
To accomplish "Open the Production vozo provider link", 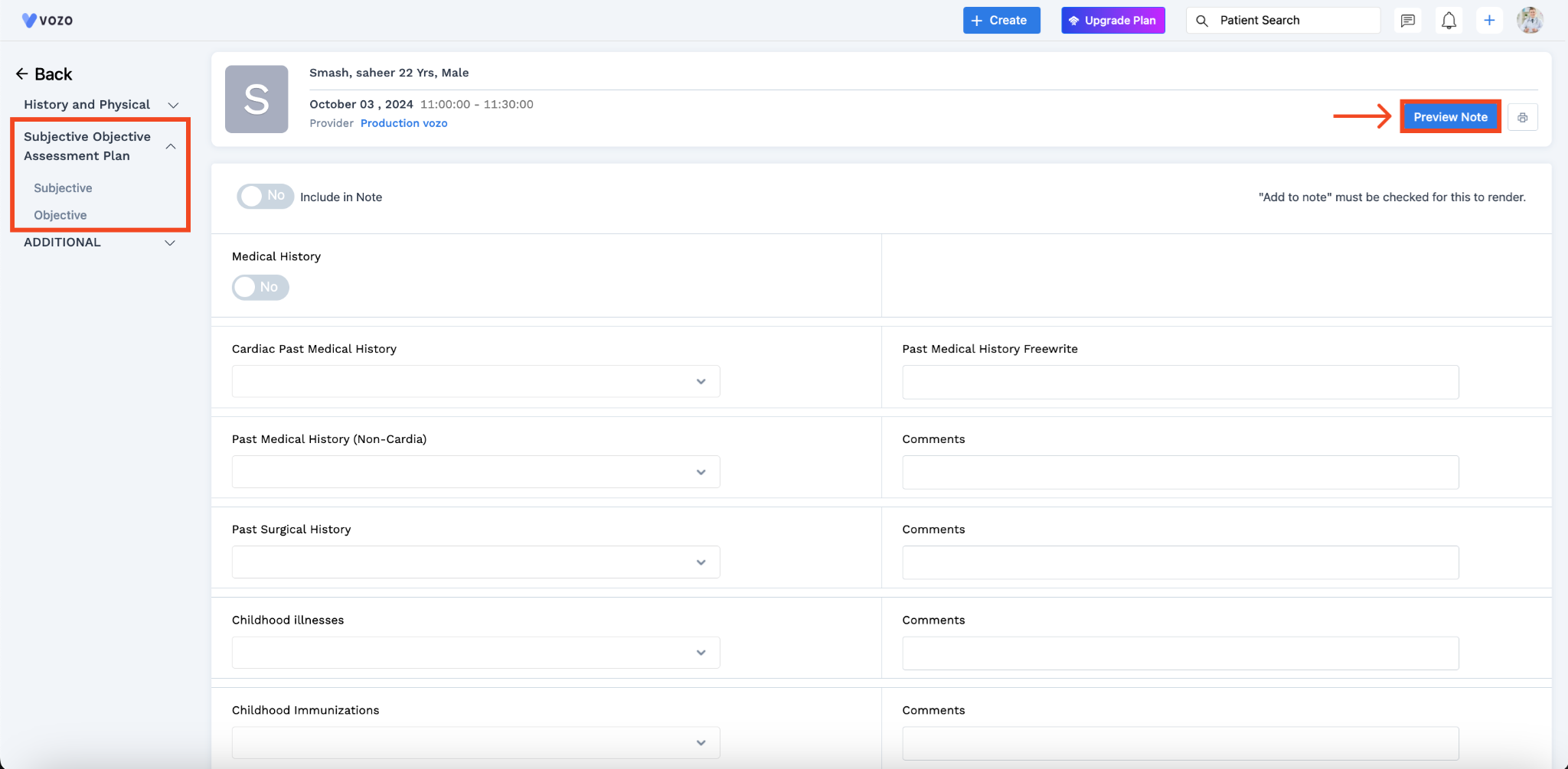I will click(404, 123).
